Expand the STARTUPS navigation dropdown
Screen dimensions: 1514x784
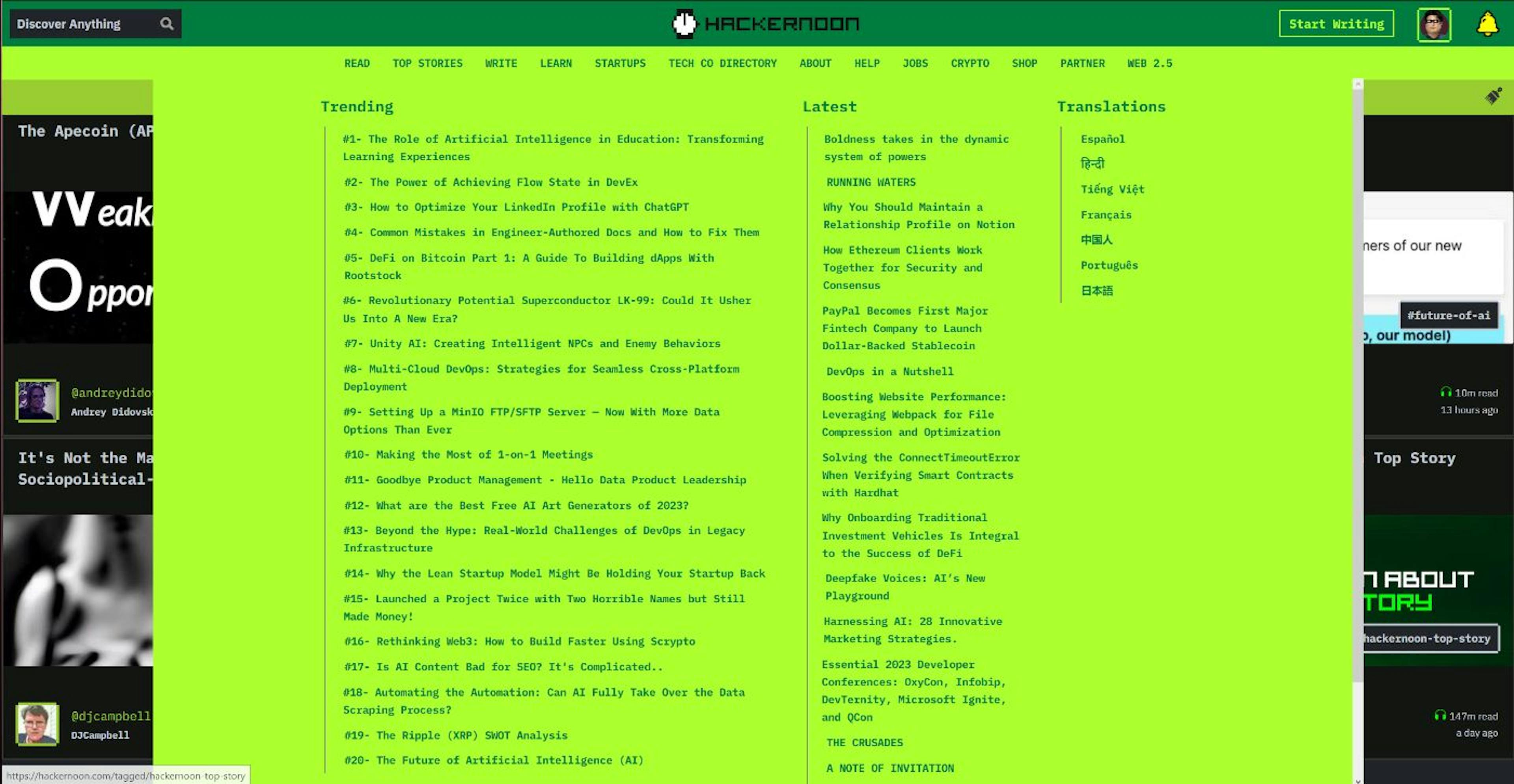point(619,63)
